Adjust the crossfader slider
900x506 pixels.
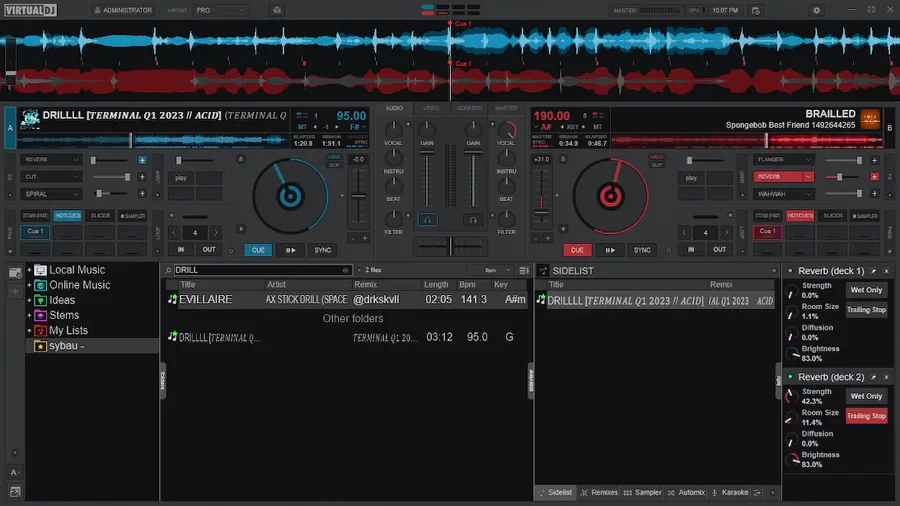coord(450,247)
